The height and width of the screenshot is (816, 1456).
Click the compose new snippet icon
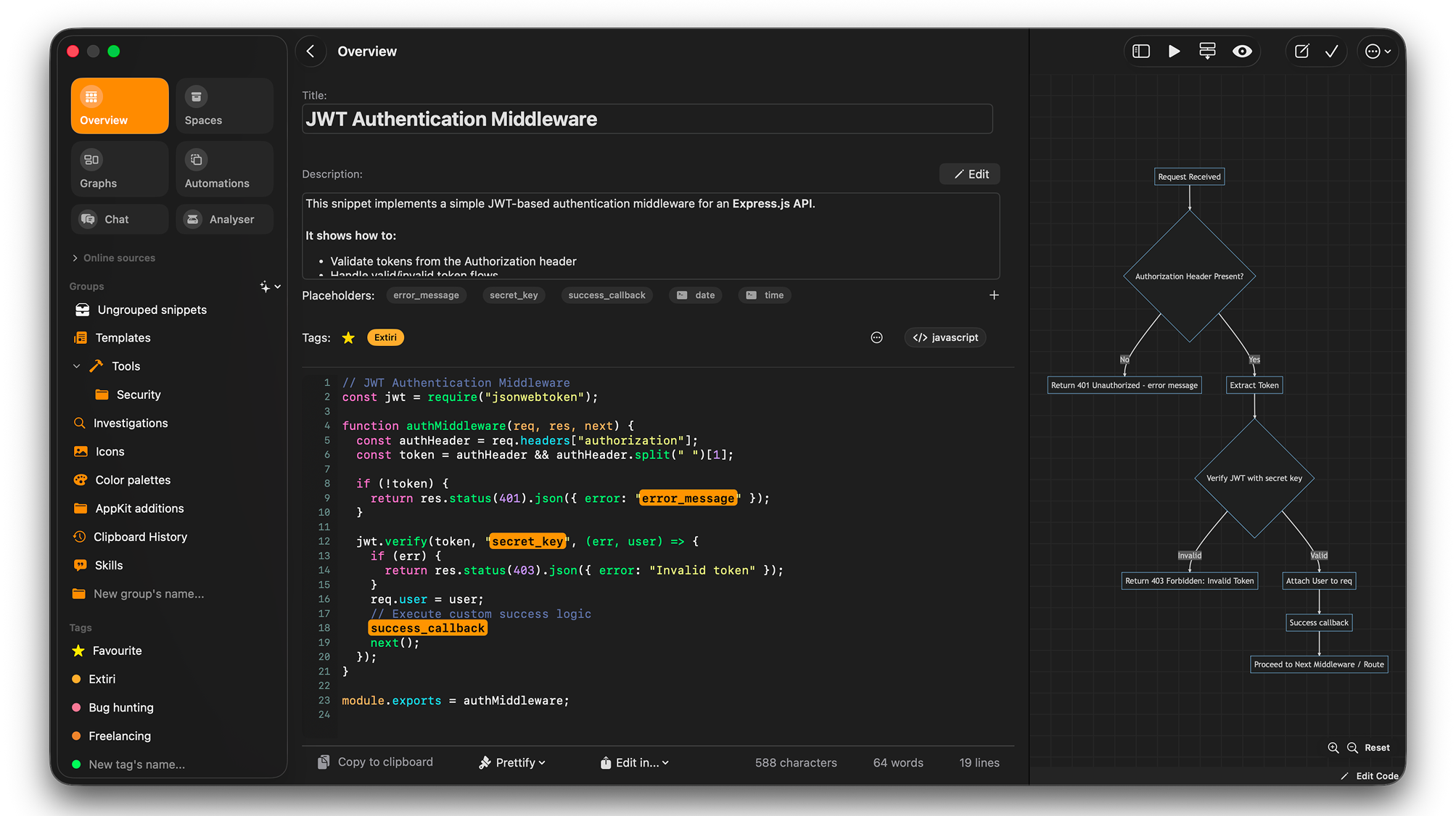click(1302, 51)
